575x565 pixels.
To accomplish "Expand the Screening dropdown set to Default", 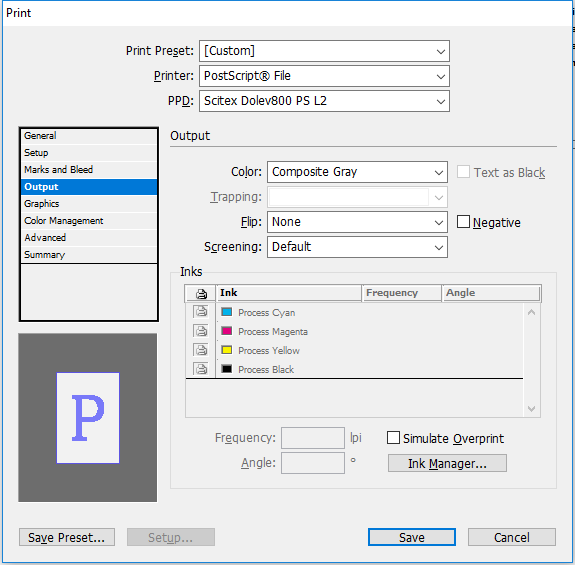I will [x=357, y=247].
